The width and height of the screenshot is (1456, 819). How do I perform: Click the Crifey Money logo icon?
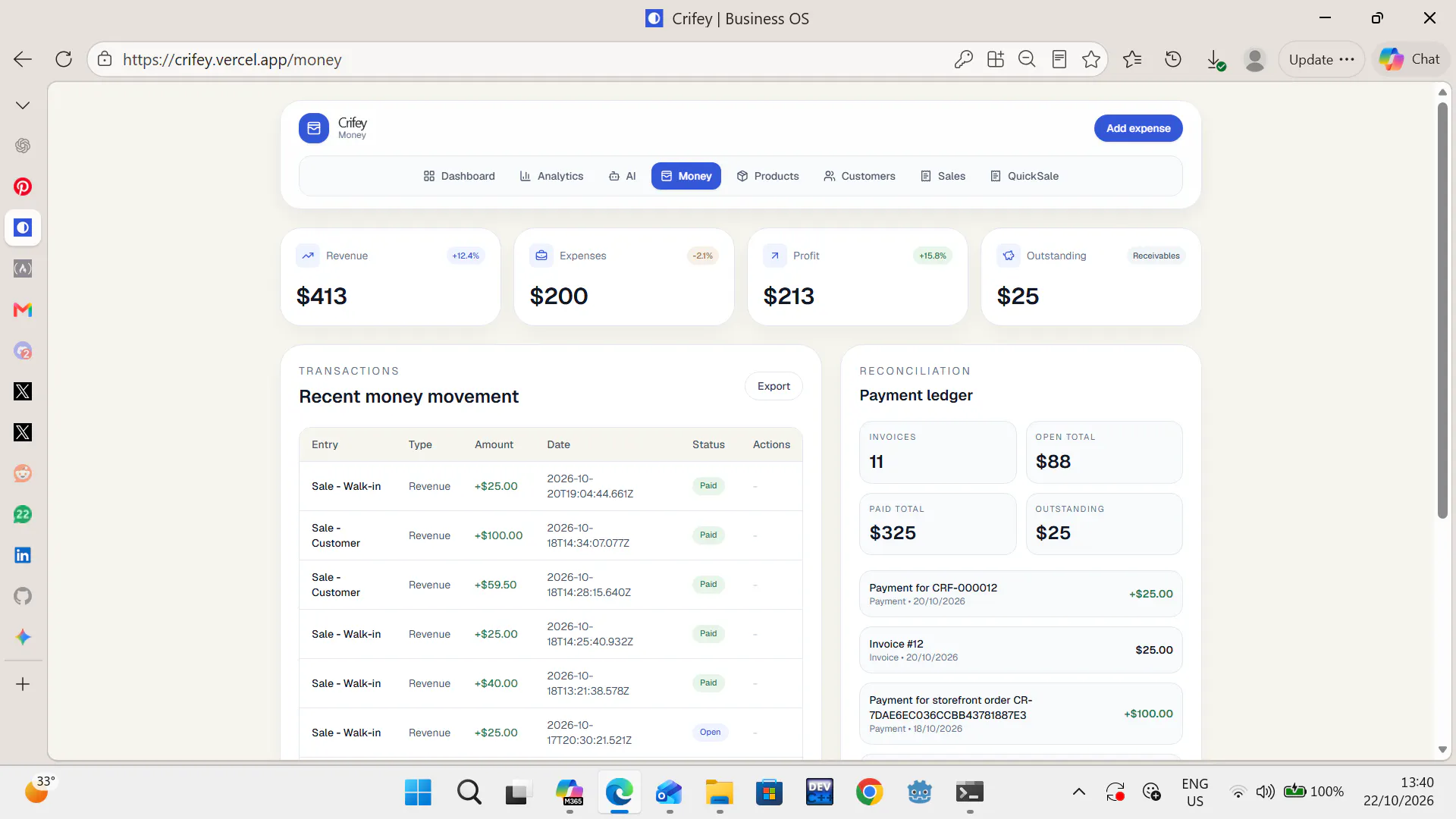[314, 128]
